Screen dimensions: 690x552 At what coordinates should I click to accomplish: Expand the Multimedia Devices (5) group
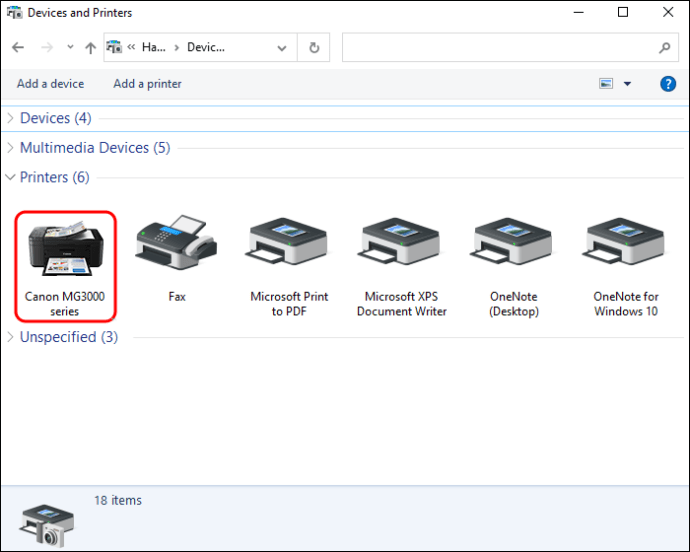coord(11,148)
